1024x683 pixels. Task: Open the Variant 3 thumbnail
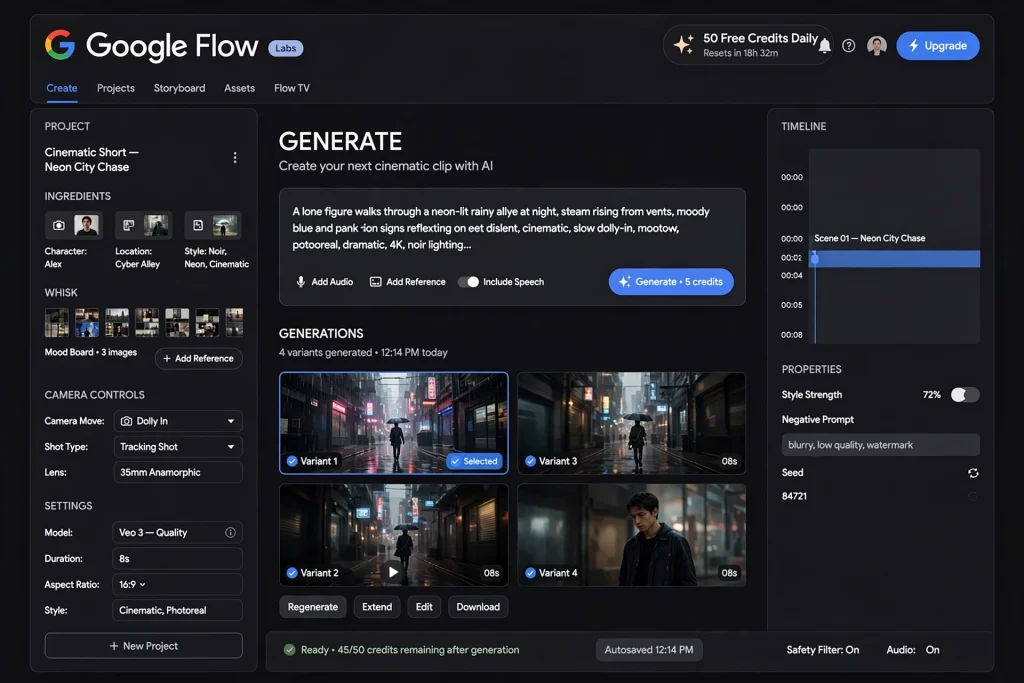coord(632,423)
